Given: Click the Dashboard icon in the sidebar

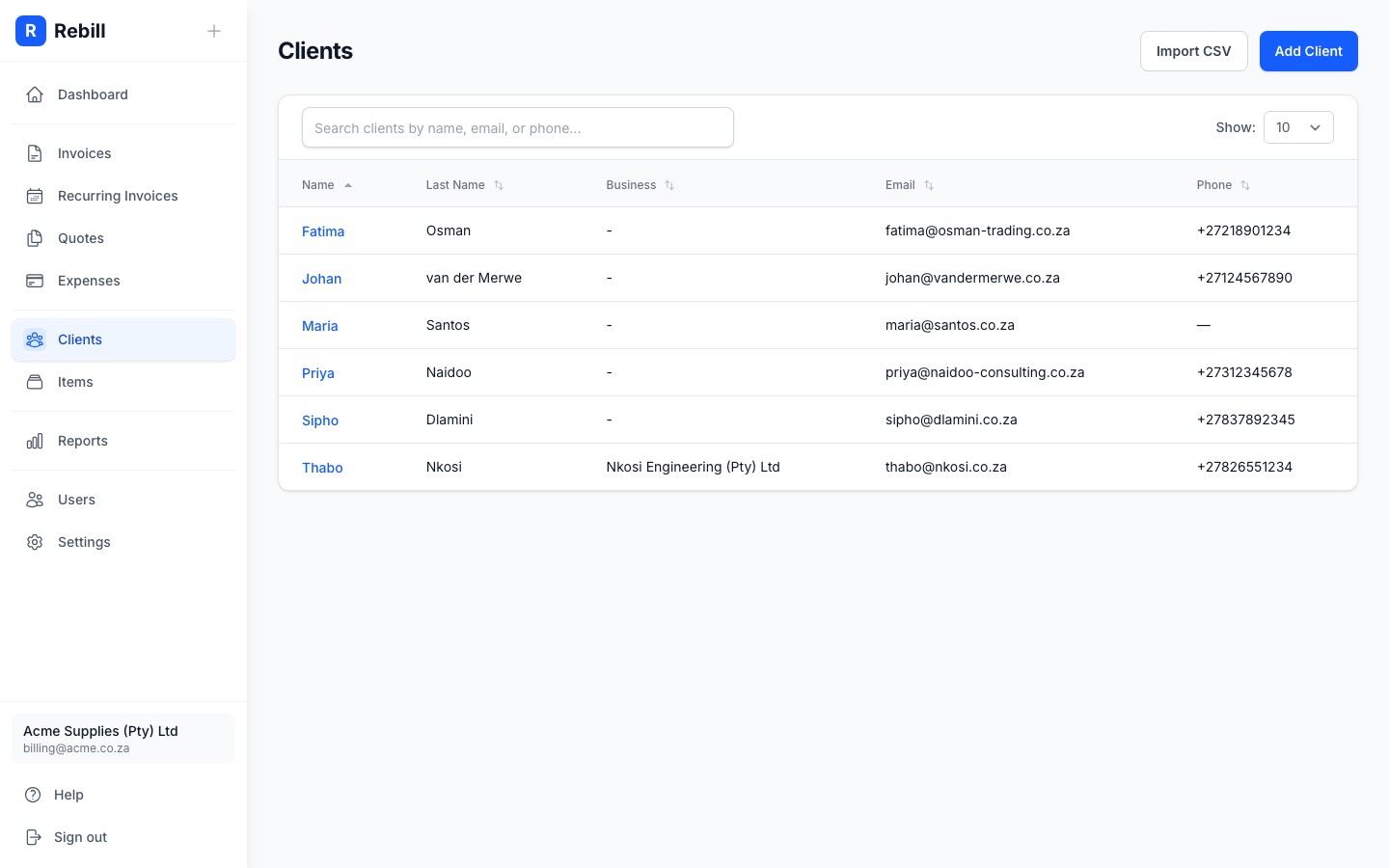Looking at the screenshot, I should pyautogui.click(x=35, y=94).
